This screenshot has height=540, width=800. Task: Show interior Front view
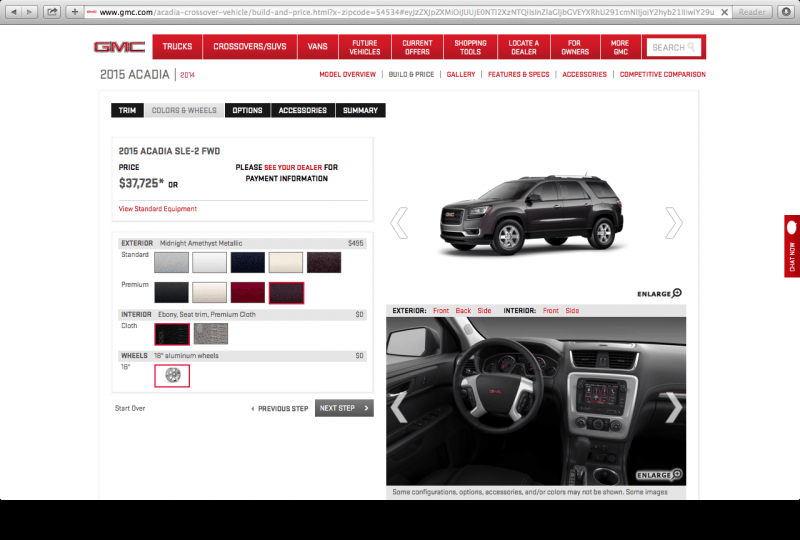(x=551, y=310)
